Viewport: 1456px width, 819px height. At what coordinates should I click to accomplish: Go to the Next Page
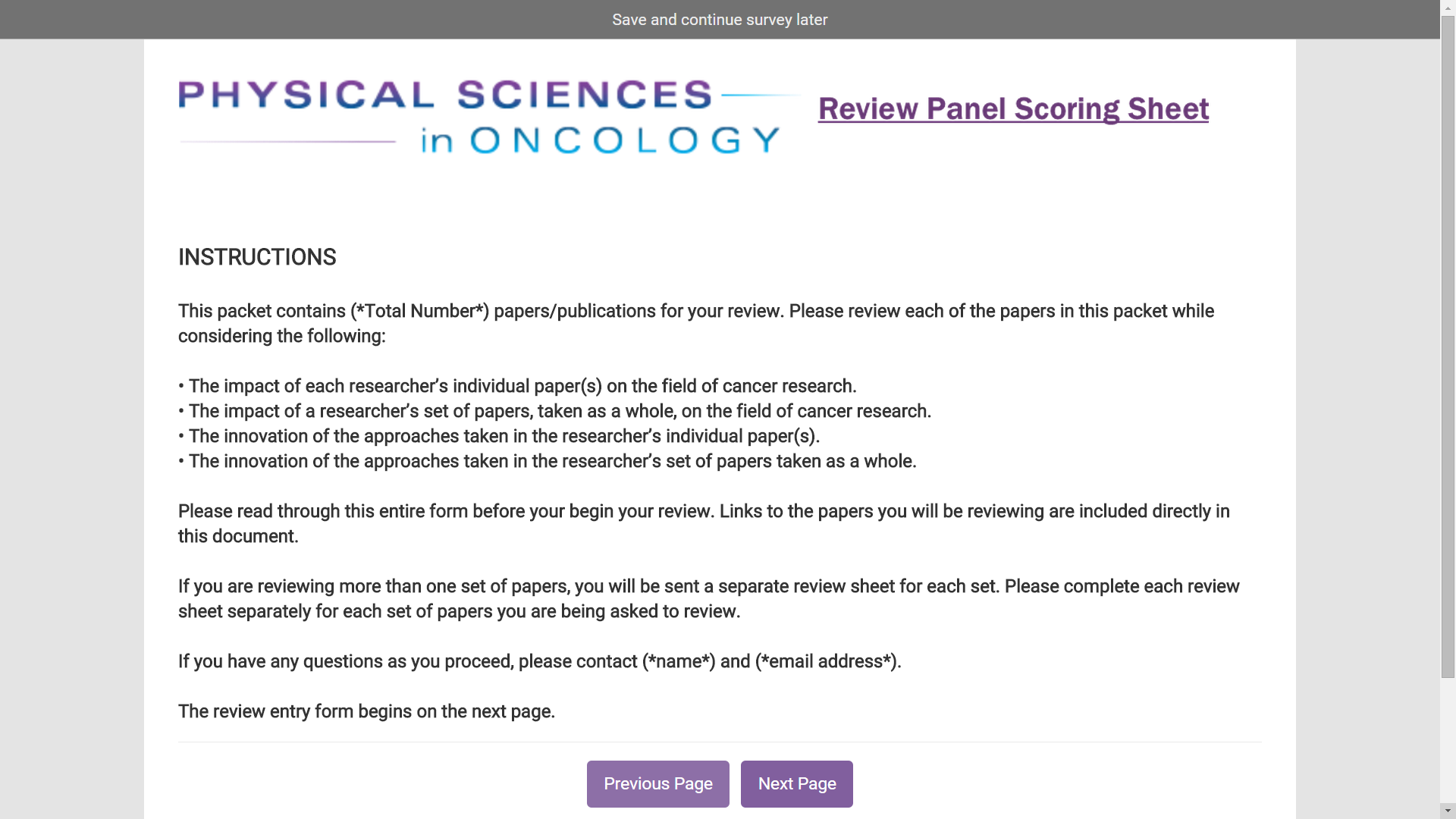click(796, 783)
